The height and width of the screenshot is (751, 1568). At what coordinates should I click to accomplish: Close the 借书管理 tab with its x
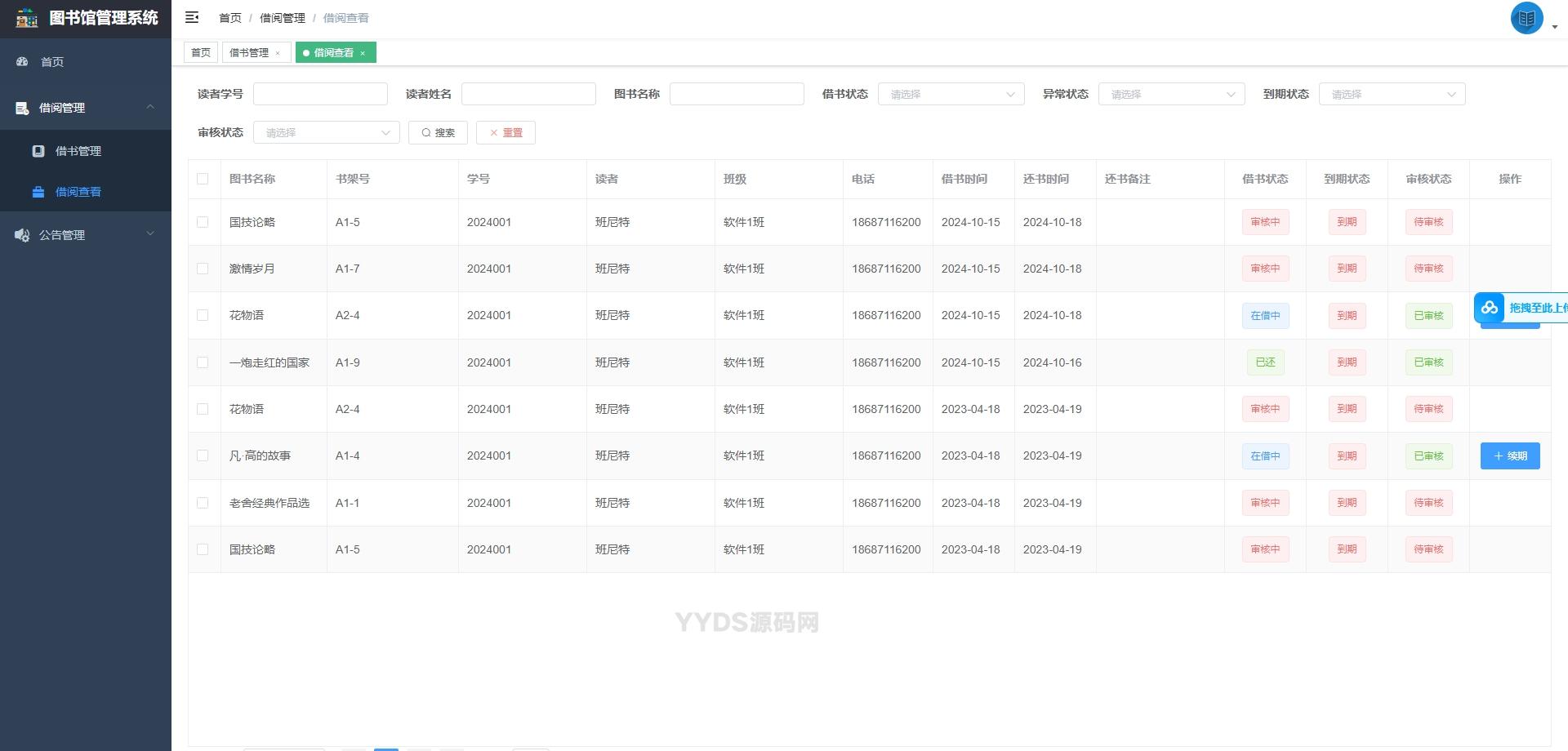[x=278, y=53]
